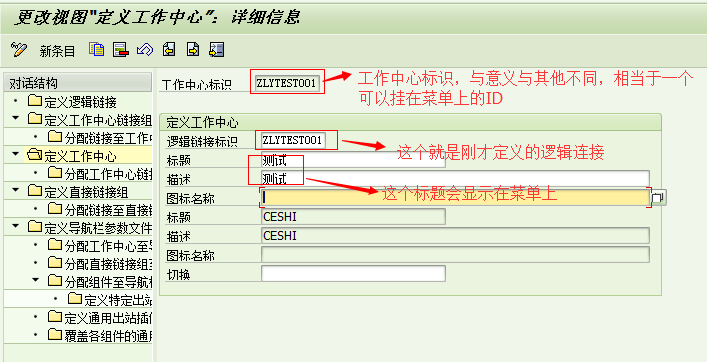Click the read-only 标题 field CESHI

pyautogui.click(x=353, y=216)
